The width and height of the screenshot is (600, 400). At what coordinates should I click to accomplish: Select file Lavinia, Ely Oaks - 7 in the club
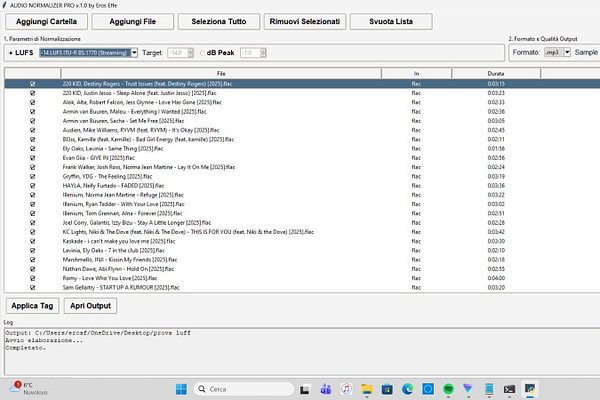tap(114, 250)
